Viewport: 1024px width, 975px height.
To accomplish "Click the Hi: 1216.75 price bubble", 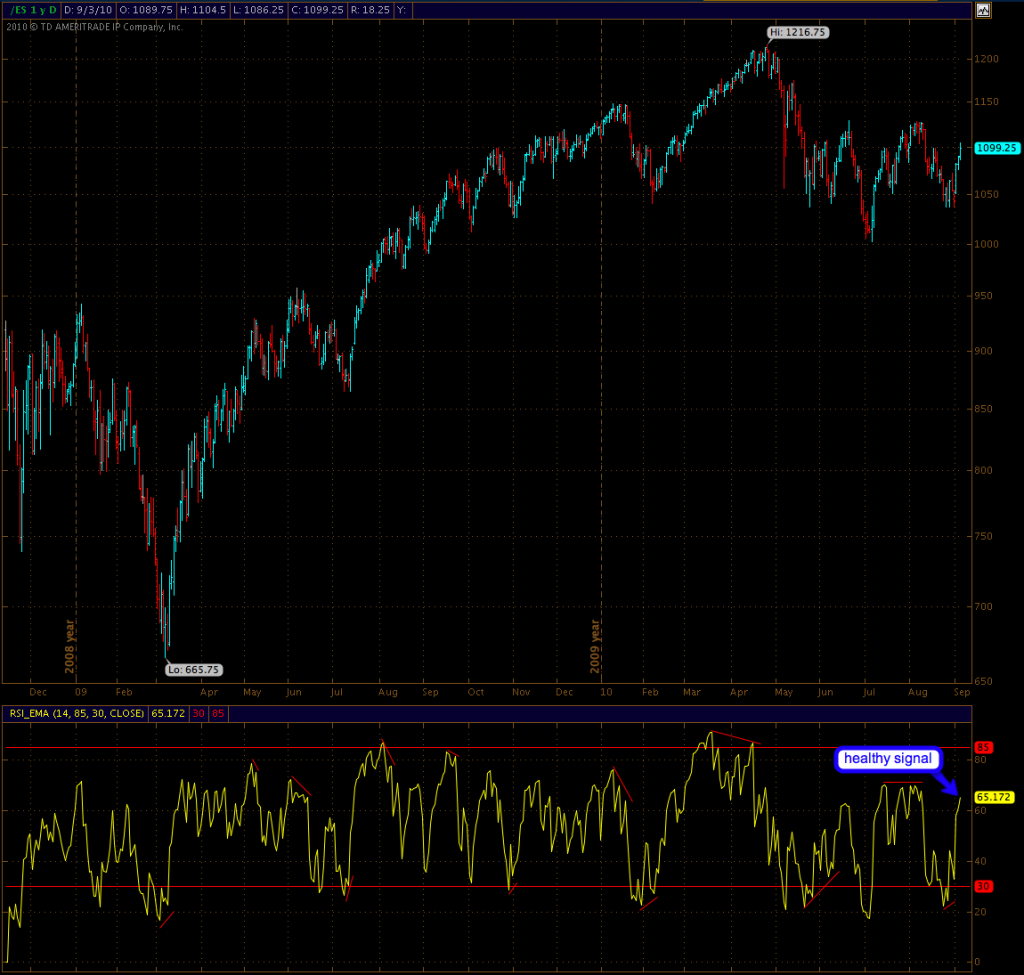I will (x=798, y=33).
